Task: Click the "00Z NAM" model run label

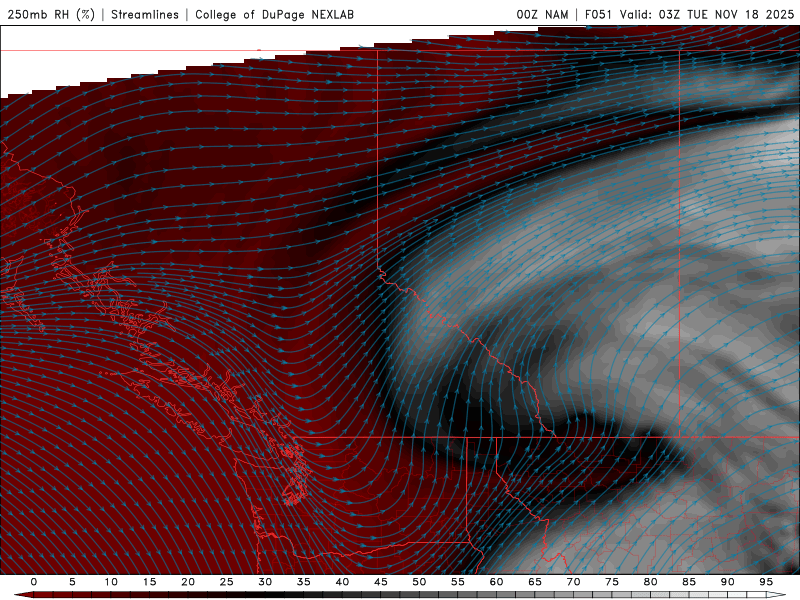Action: pos(542,15)
